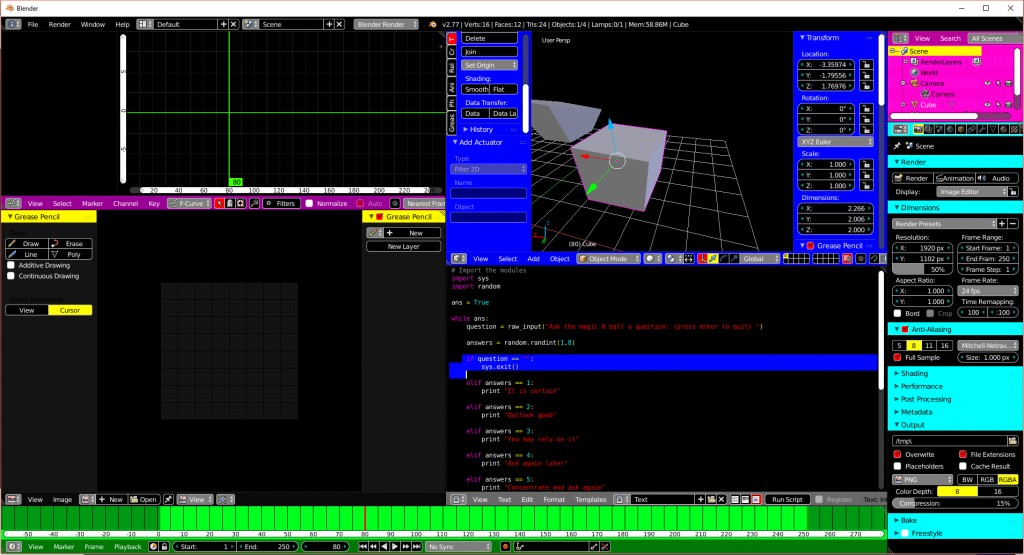Open the Playback menu in timeline
Image resolution: width=1024 pixels, height=555 pixels.
(x=127, y=547)
